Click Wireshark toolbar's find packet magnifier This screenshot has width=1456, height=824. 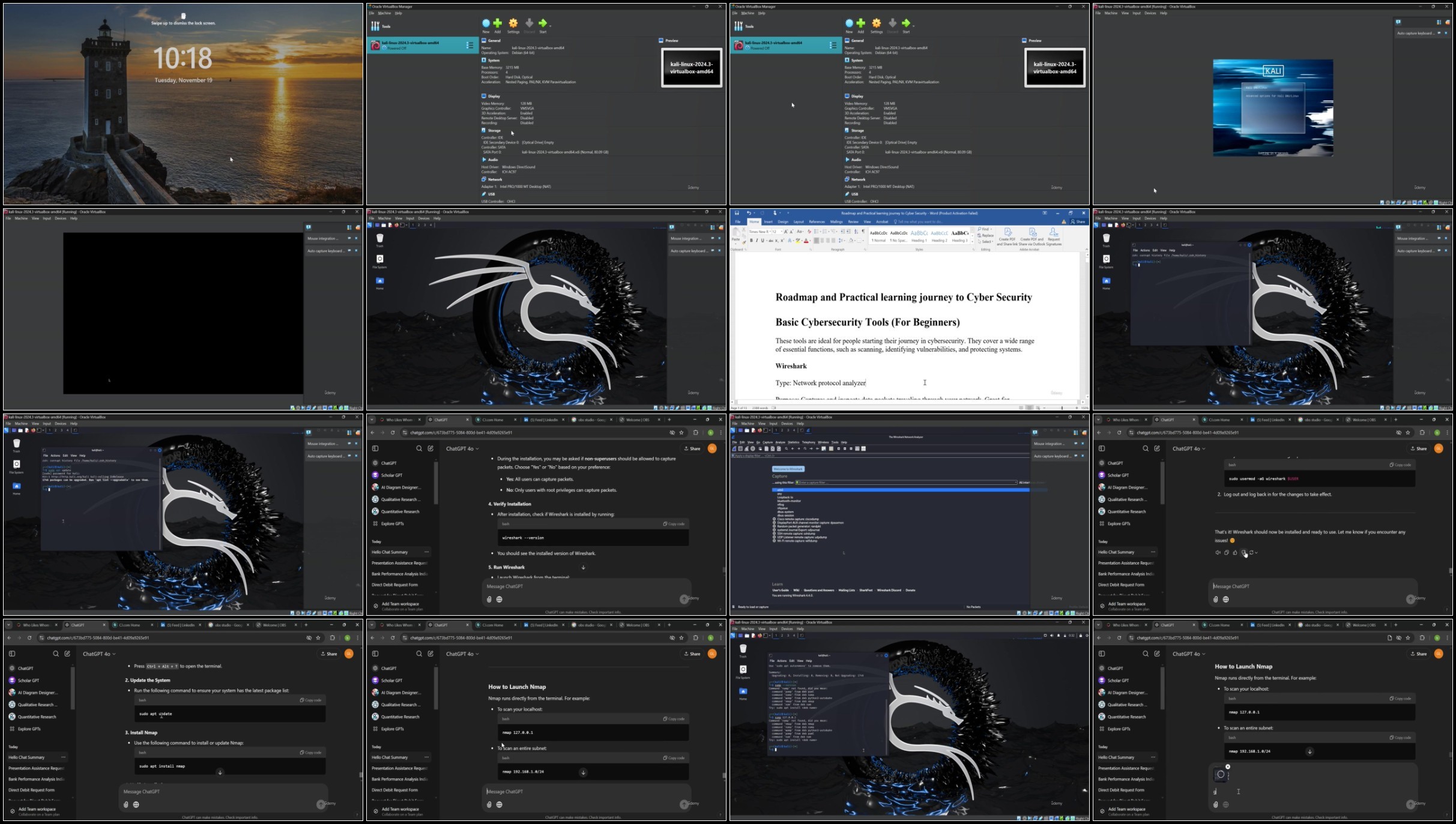click(786, 448)
